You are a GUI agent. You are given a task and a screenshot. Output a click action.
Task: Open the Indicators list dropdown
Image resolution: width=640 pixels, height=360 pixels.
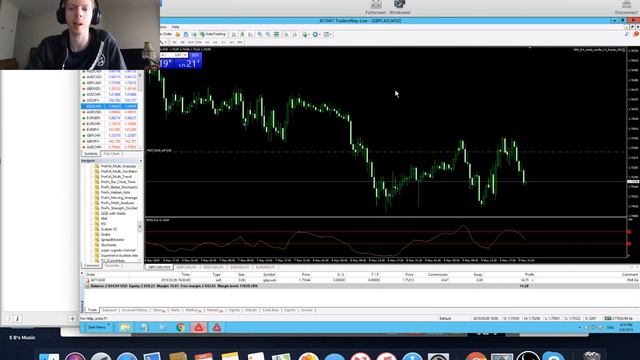306,35
